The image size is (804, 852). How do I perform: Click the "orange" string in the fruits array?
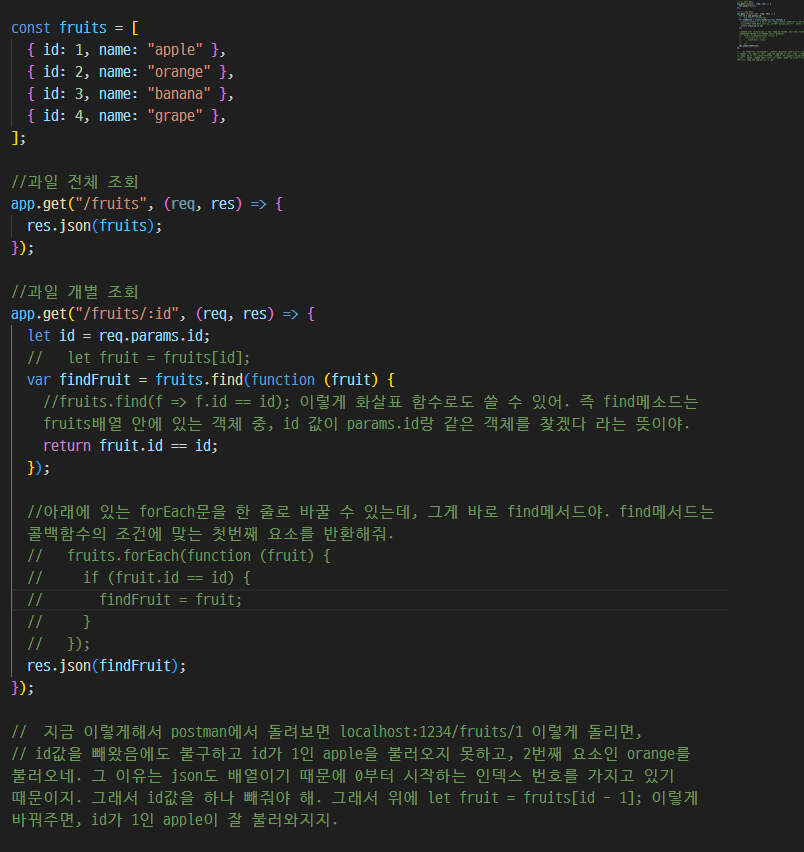point(179,72)
